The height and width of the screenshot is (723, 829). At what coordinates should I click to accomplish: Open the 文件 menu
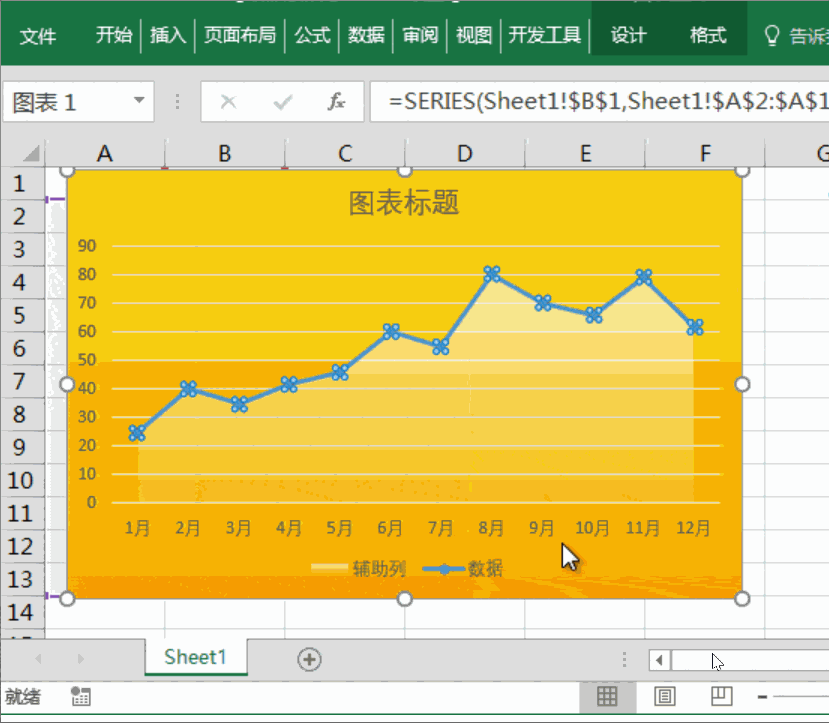pyautogui.click(x=38, y=36)
